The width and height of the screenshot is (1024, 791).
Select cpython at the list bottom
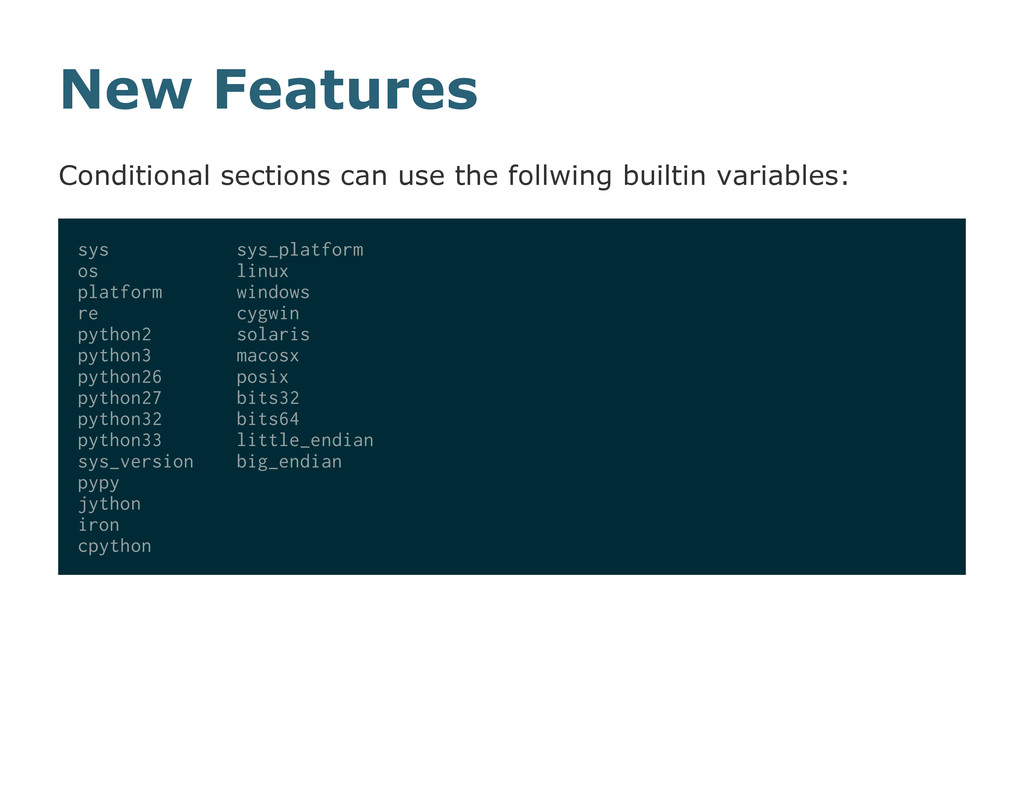point(114,547)
